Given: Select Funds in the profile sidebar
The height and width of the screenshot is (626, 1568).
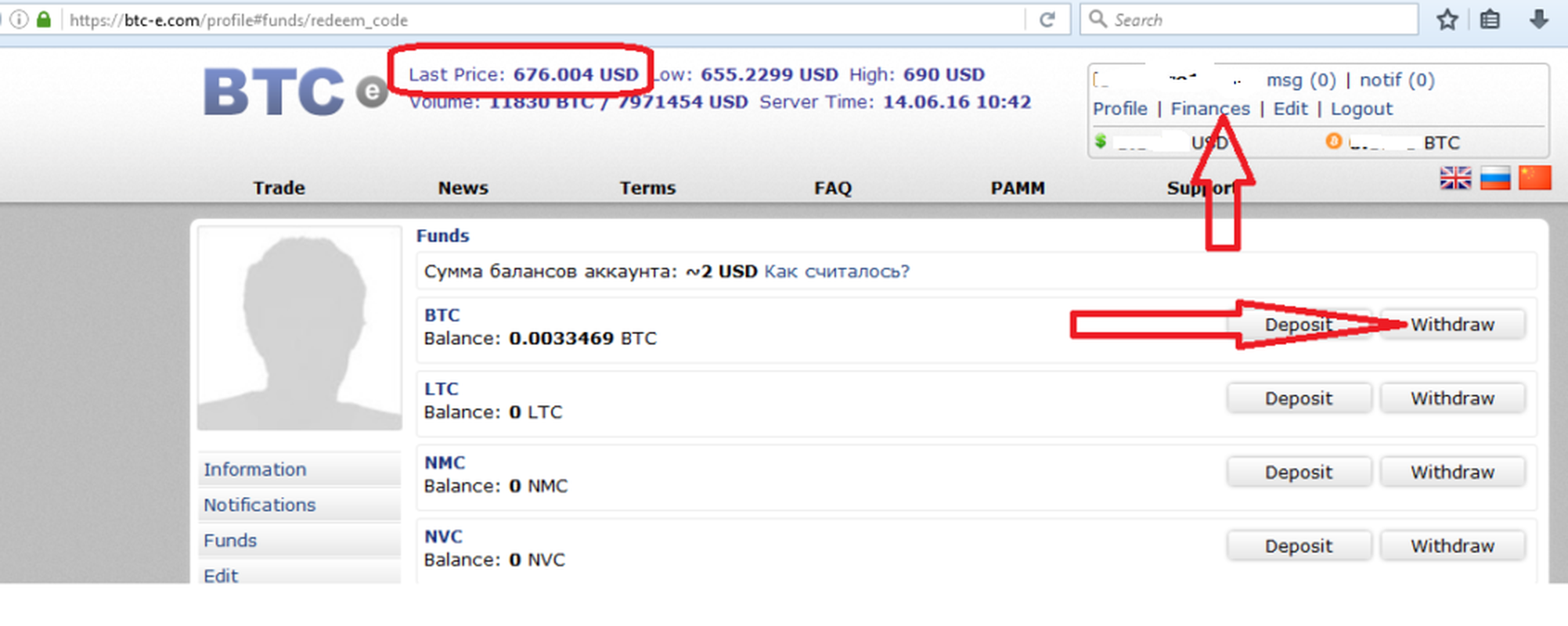Looking at the screenshot, I should point(299,540).
